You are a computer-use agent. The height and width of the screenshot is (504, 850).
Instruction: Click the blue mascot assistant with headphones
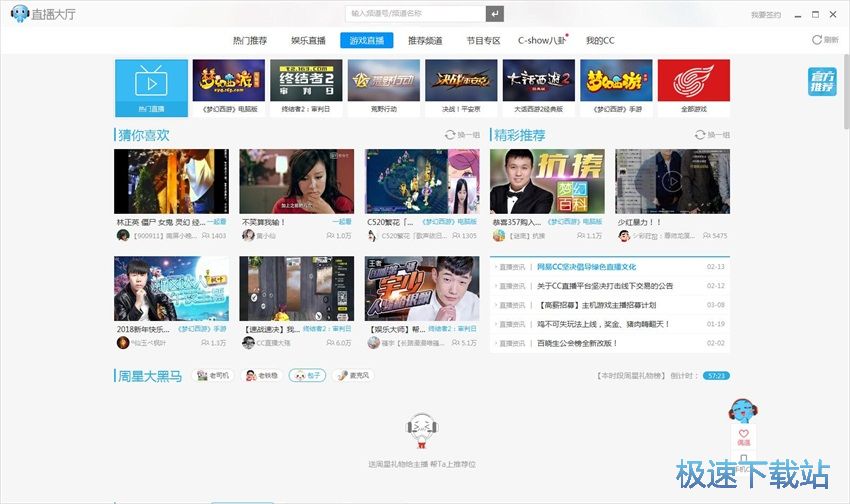coord(743,411)
